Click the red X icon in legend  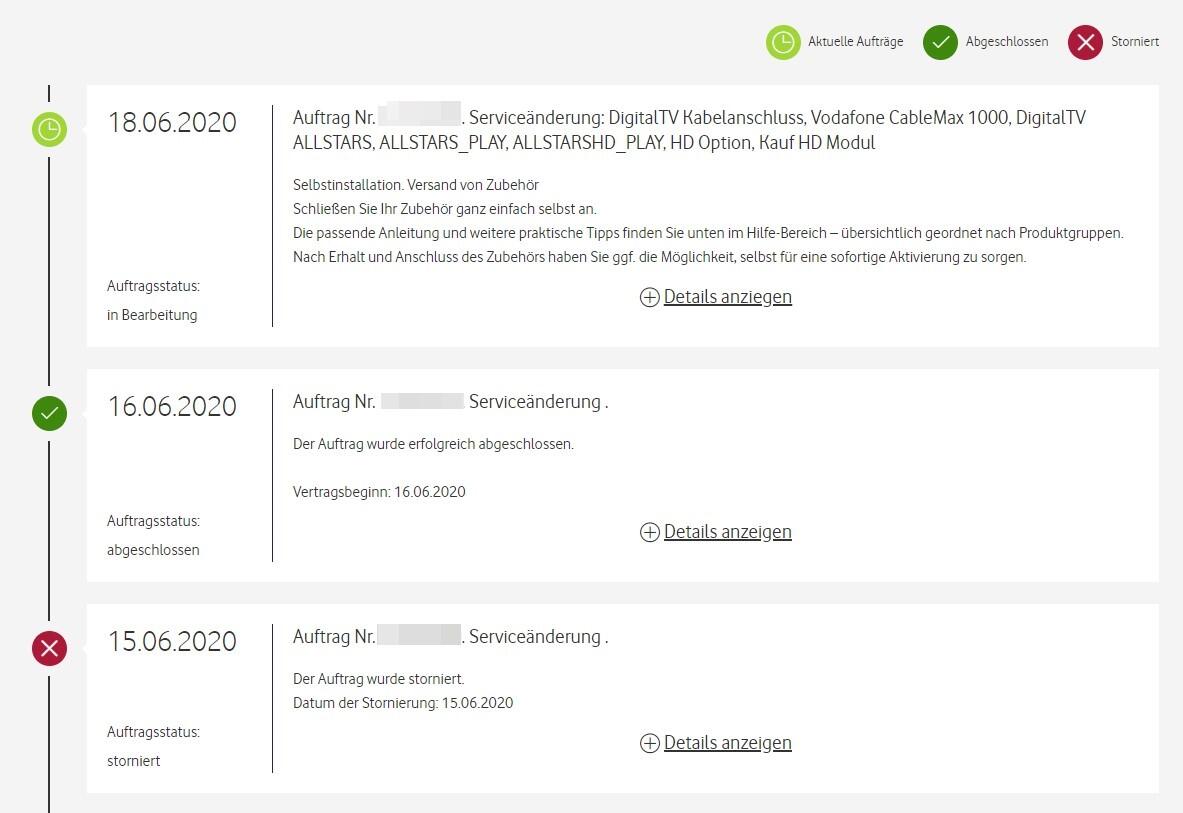click(x=1085, y=42)
